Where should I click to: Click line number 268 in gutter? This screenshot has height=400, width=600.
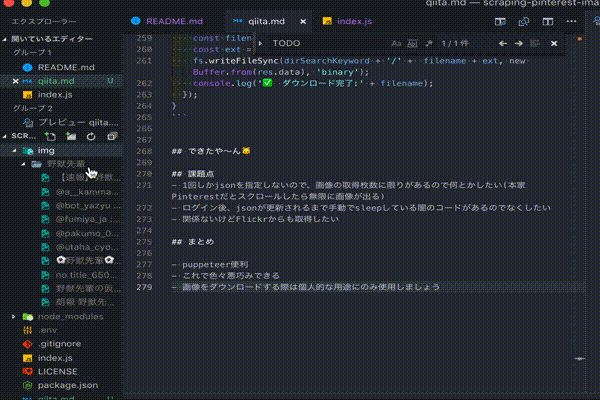(144, 151)
